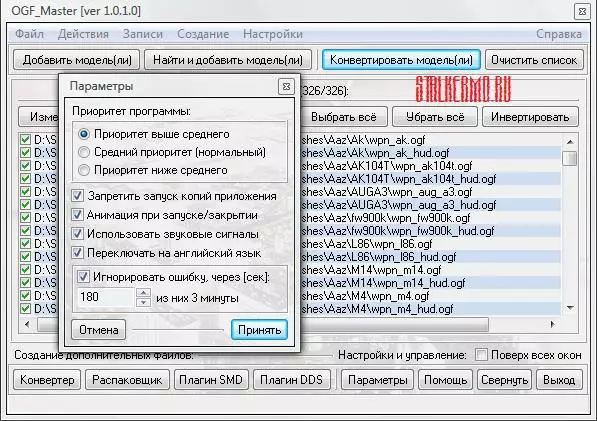The width and height of the screenshot is (597, 421).
Task: Toggle Запретить запуск копий приложения checkbox
Action: (x=77, y=196)
